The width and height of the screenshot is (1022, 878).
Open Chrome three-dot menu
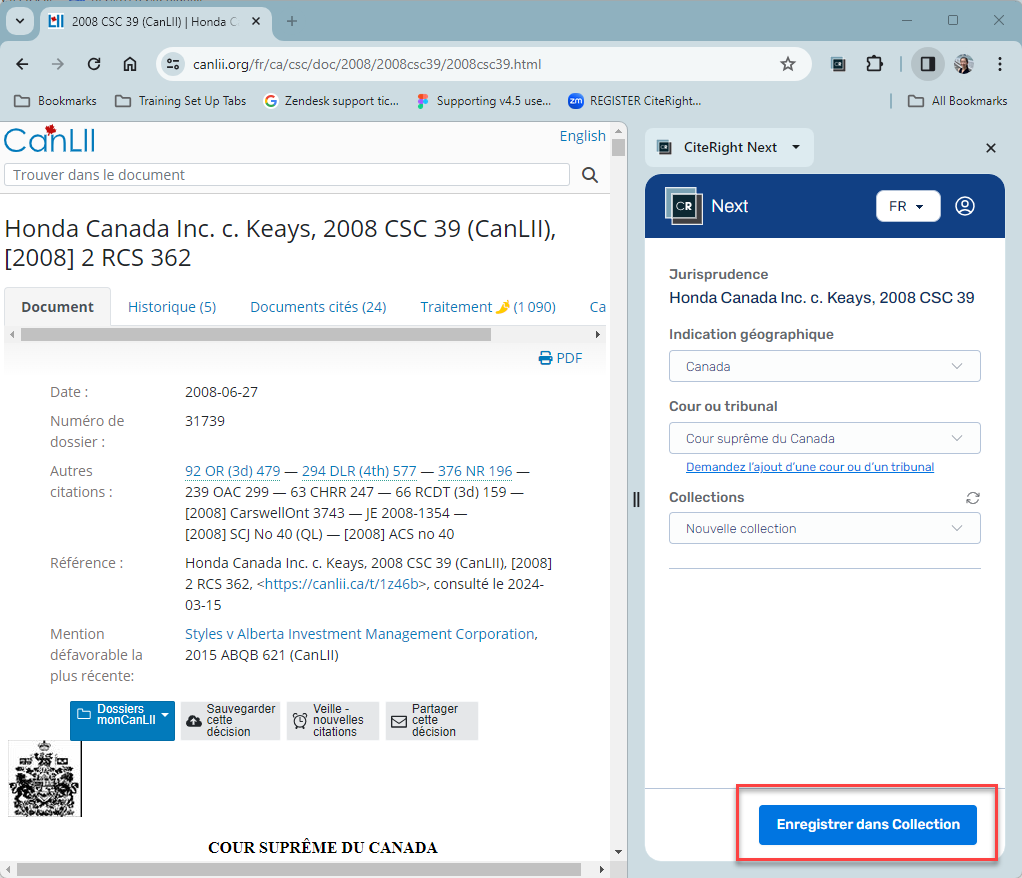coord(999,64)
